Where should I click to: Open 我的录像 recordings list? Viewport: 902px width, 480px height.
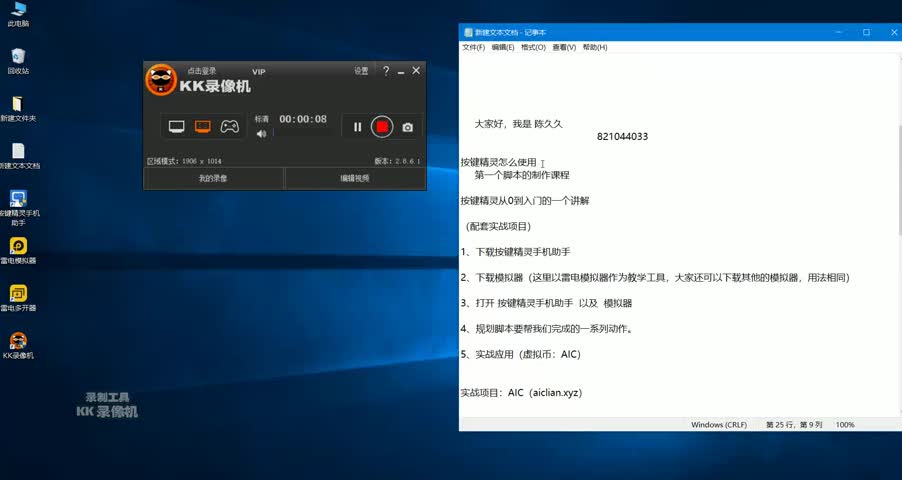tap(213, 178)
